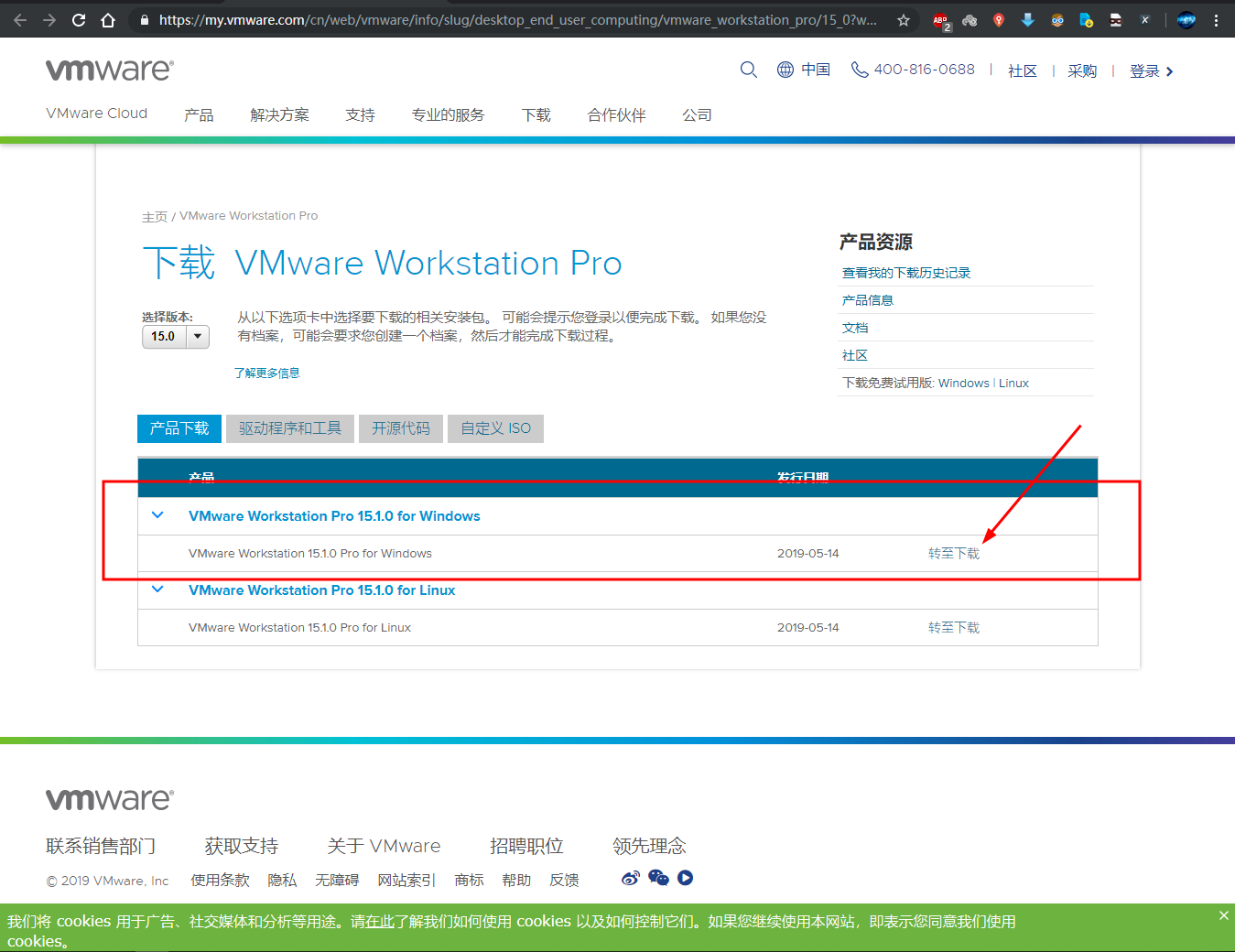View site security lock info
The width and height of the screenshot is (1235, 952).
click(145, 19)
